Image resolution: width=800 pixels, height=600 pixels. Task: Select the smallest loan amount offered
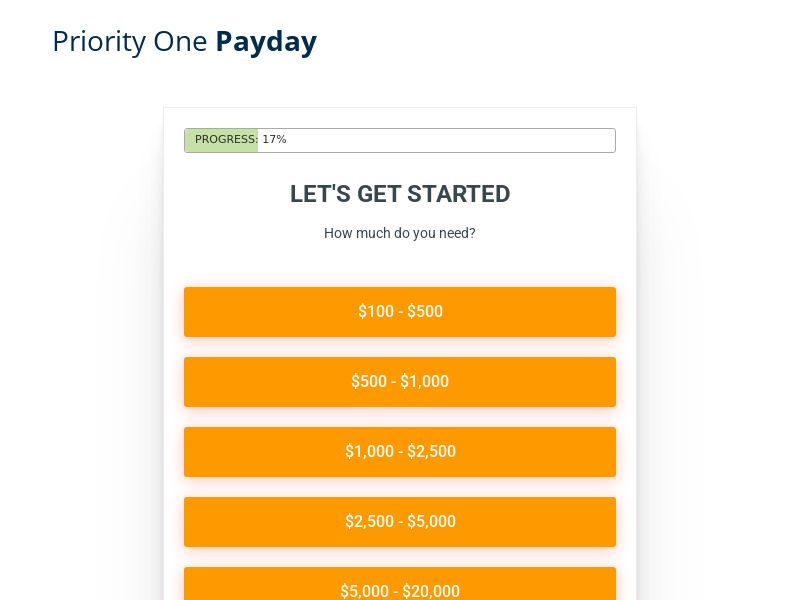(x=400, y=311)
